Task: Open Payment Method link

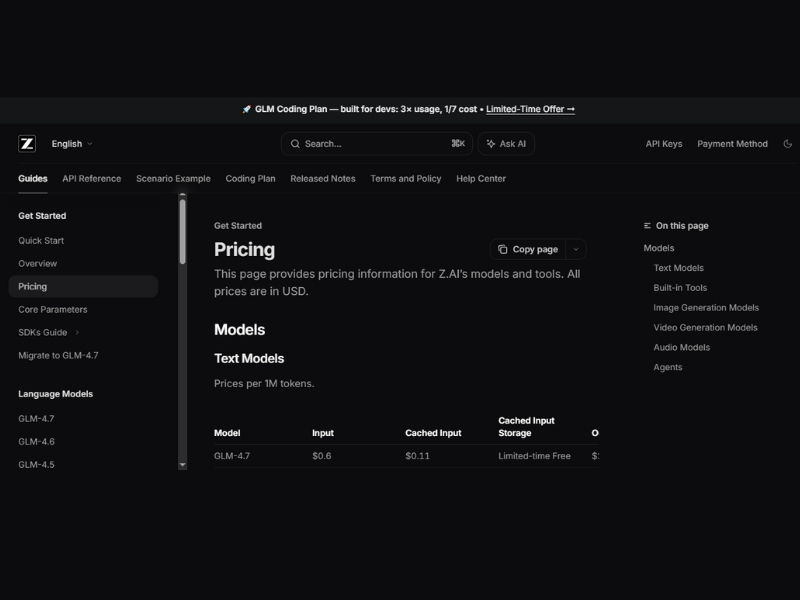Action: tap(732, 144)
